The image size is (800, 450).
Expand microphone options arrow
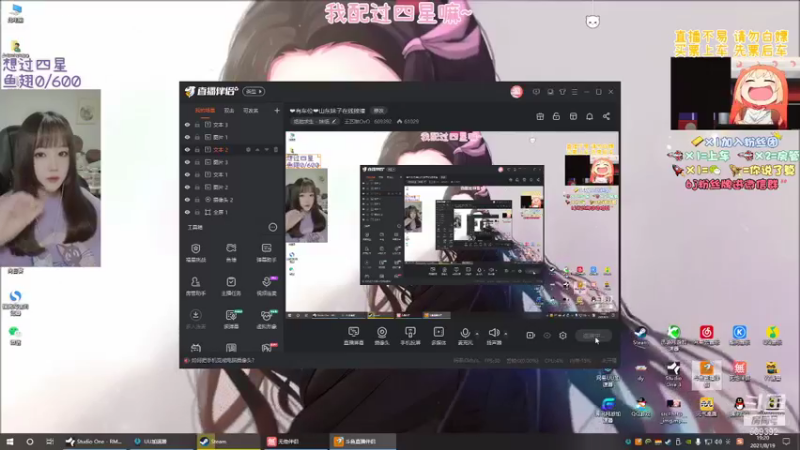point(477,334)
